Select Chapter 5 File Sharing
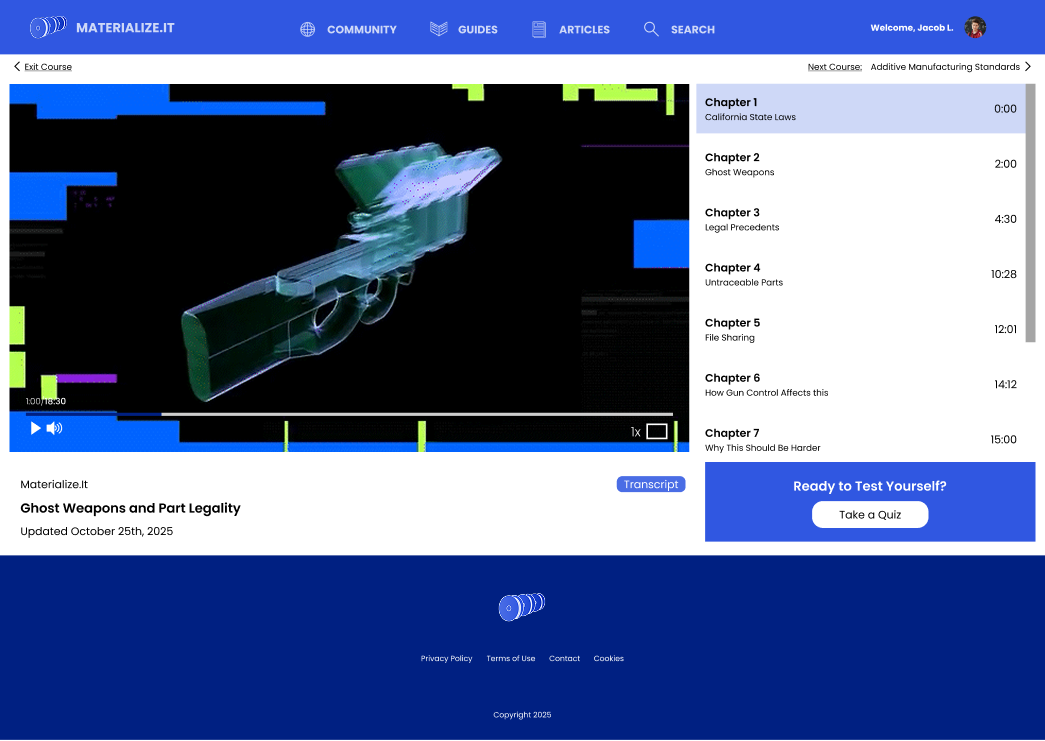This screenshot has height=741, width=1045. (860, 329)
